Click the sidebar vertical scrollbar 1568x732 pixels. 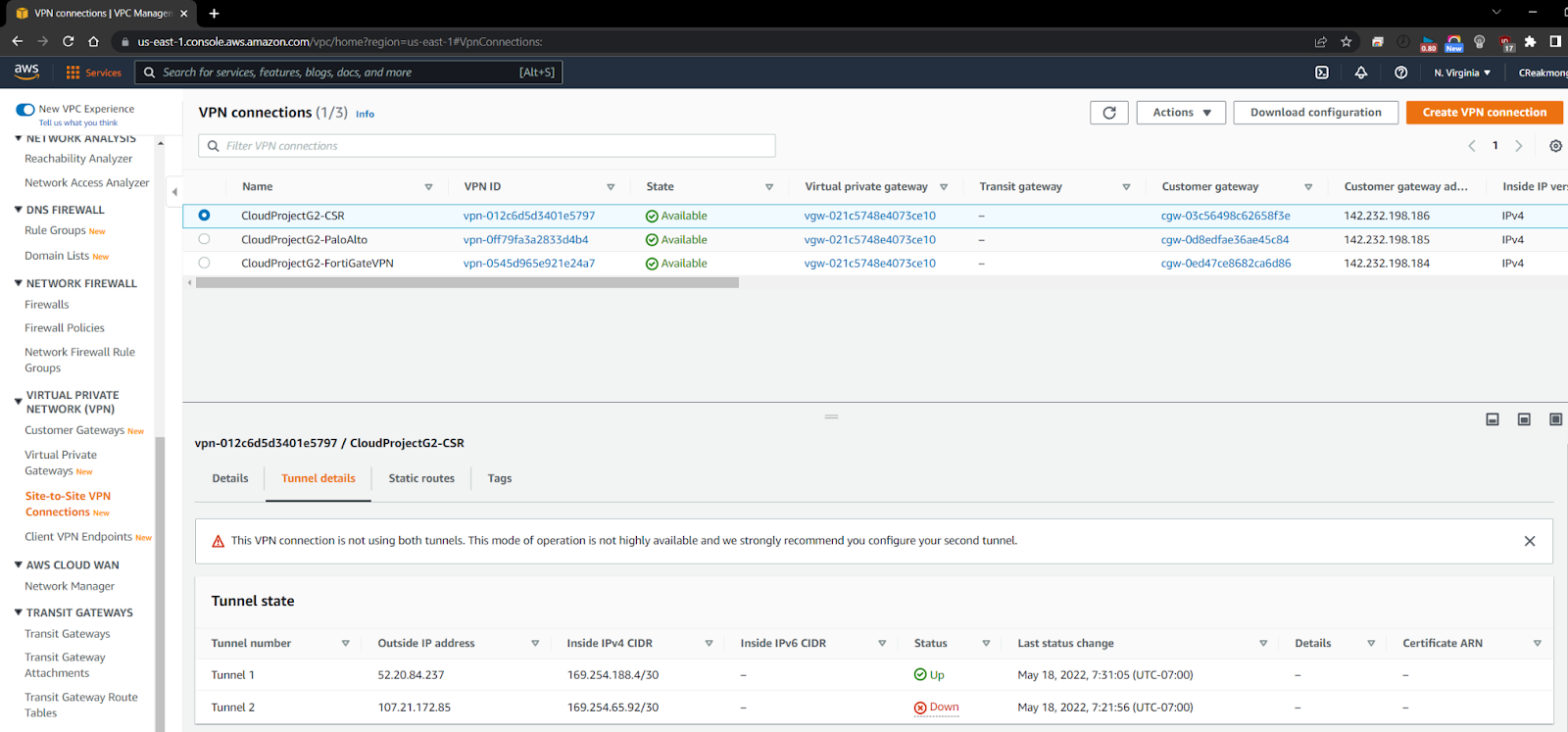point(160,583)
